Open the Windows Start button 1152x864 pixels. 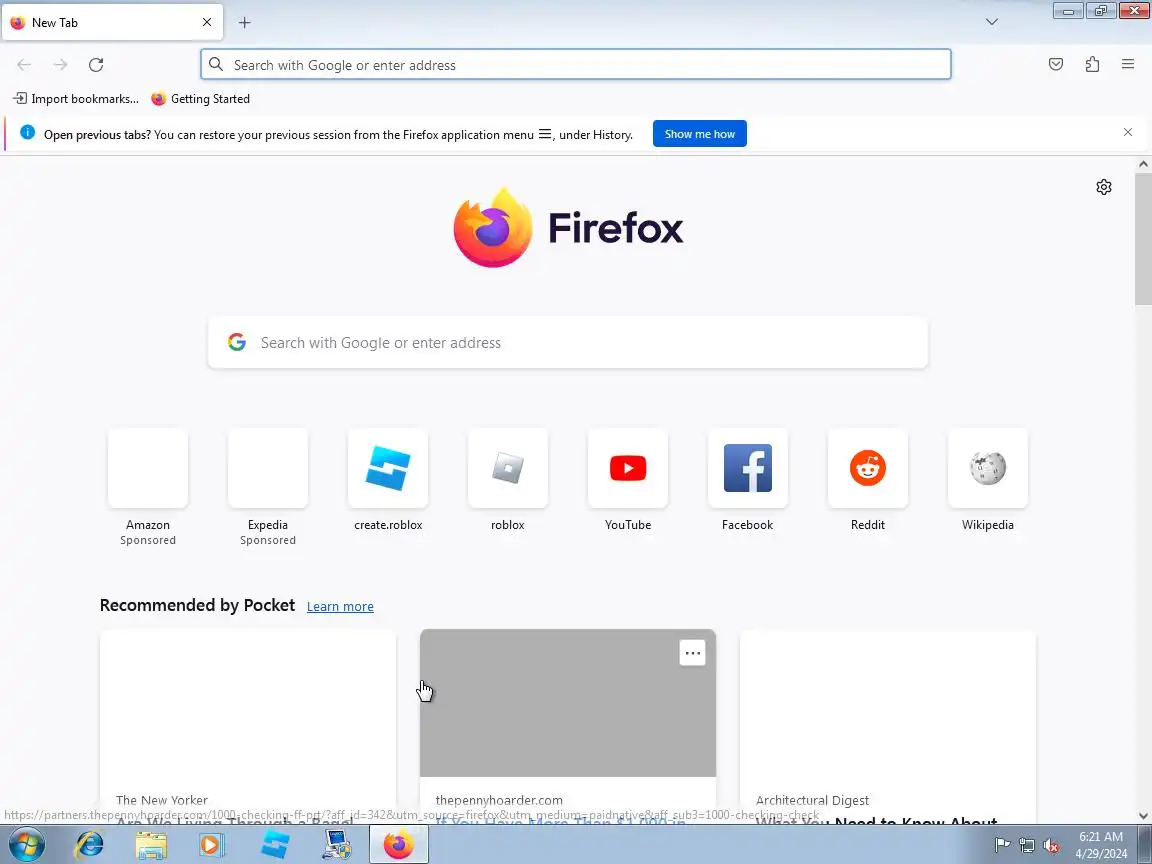point(26,845)
